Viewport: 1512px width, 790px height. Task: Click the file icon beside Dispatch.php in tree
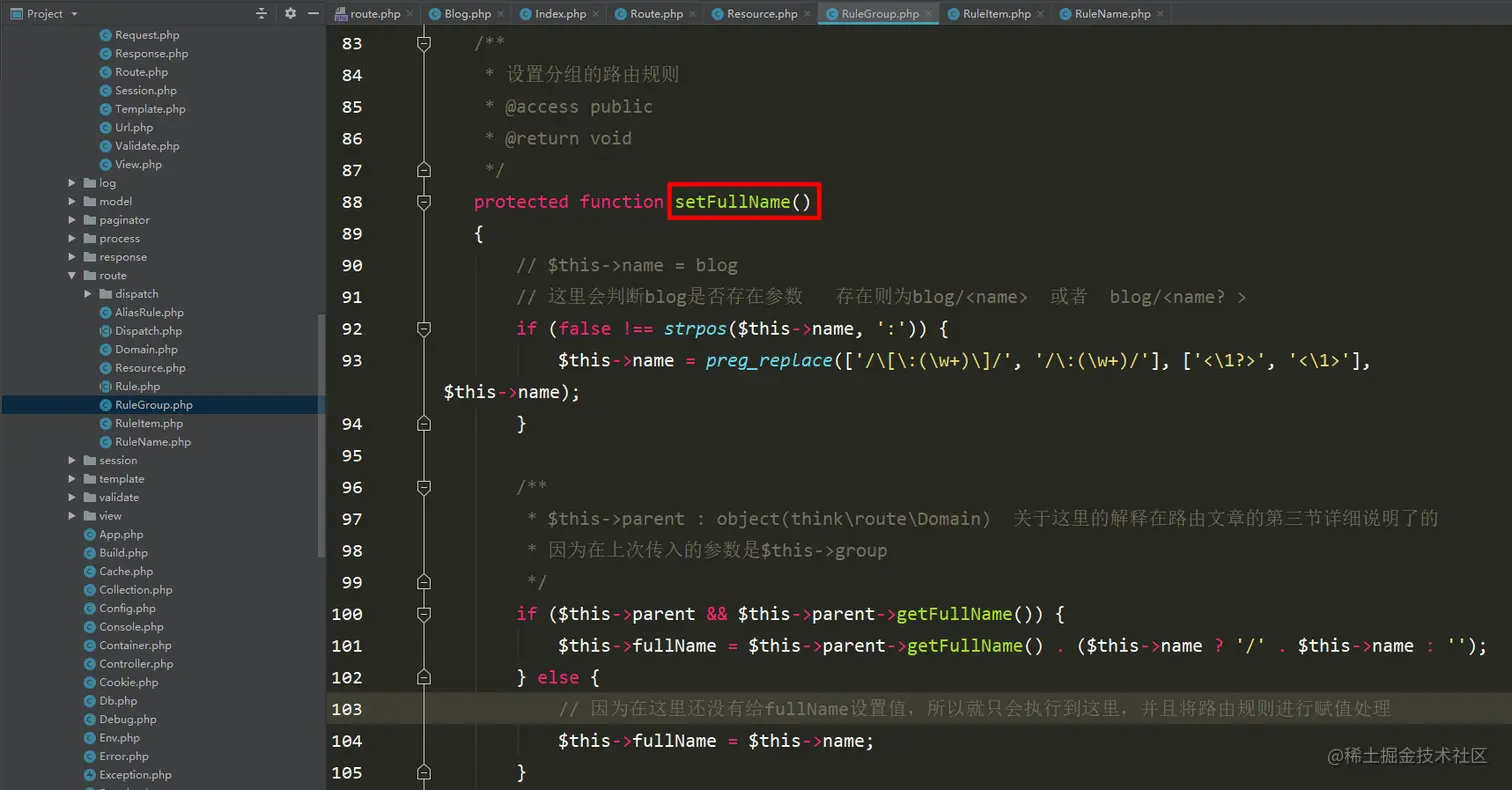[x=106, y=330]
